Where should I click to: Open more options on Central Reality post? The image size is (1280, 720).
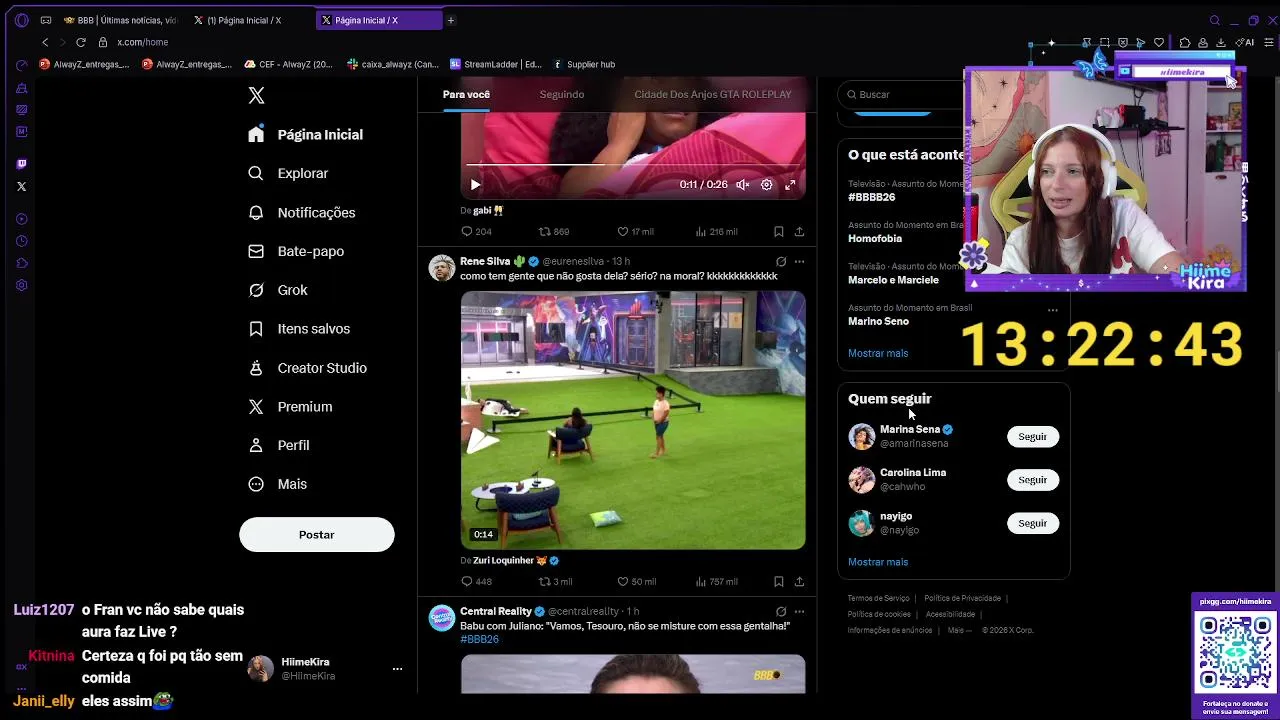click(799, 611)
